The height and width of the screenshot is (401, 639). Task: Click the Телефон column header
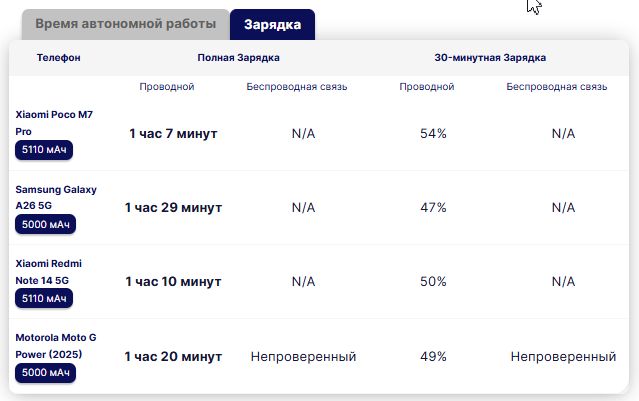point(58,58)
